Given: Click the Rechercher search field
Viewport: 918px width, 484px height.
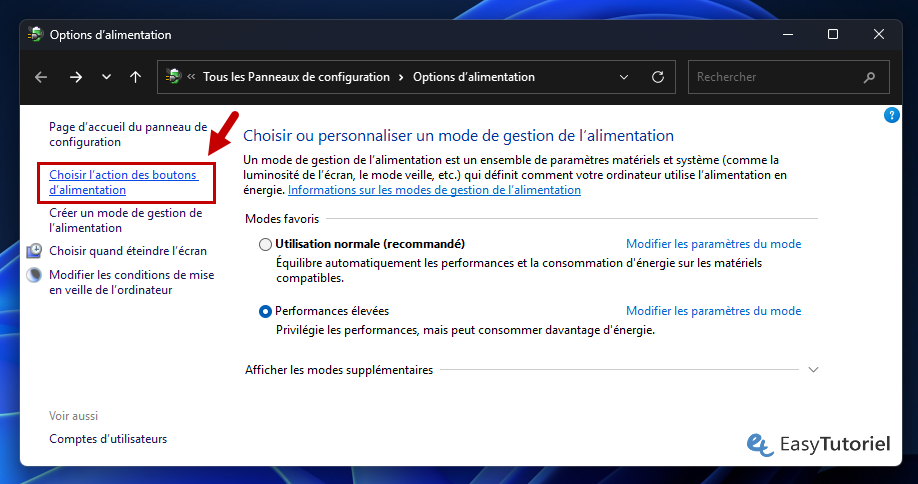Looking at the screenshot, I should tap(789, 77).
